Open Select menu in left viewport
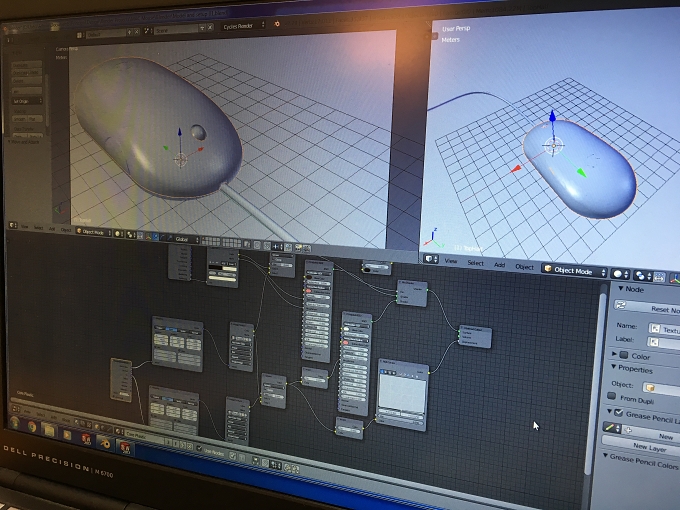This screenshot has height=510, width=680. click(x=38, y=228)
